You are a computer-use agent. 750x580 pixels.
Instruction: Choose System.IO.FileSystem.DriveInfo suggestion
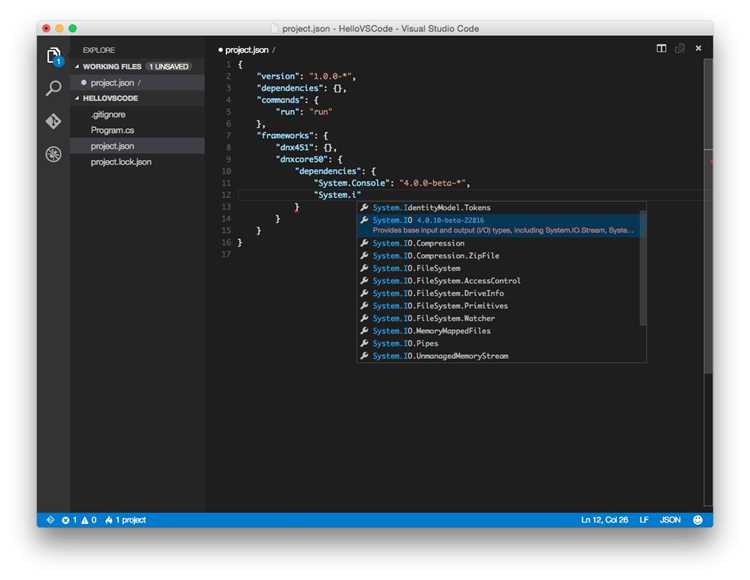(x=500, y=293)
